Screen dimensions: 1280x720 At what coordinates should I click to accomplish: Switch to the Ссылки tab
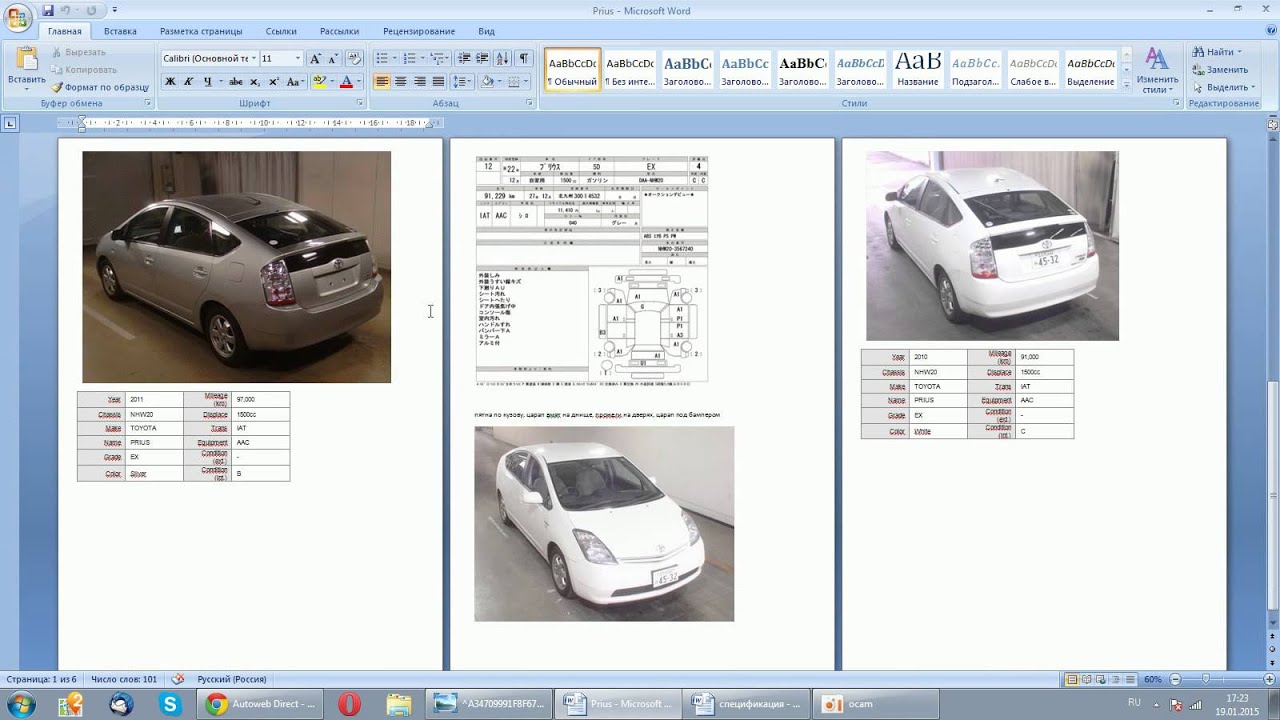click(x=281, y=31)
